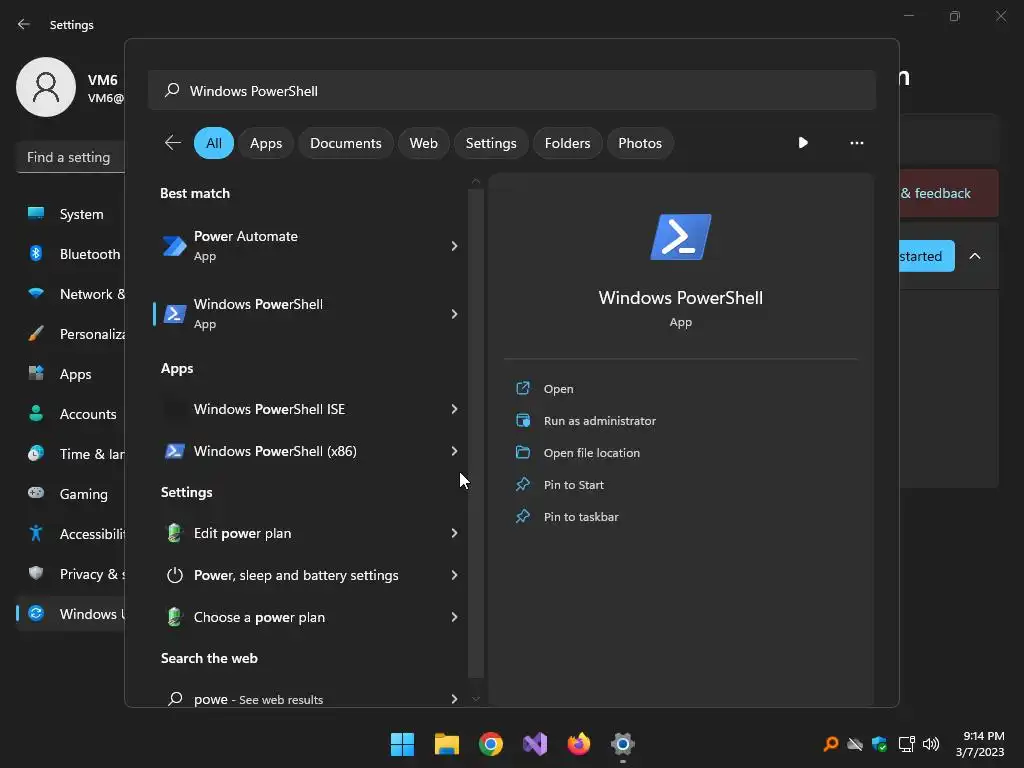
Task: Open Windows Start button on taskbar
Action: click(402, 744)
